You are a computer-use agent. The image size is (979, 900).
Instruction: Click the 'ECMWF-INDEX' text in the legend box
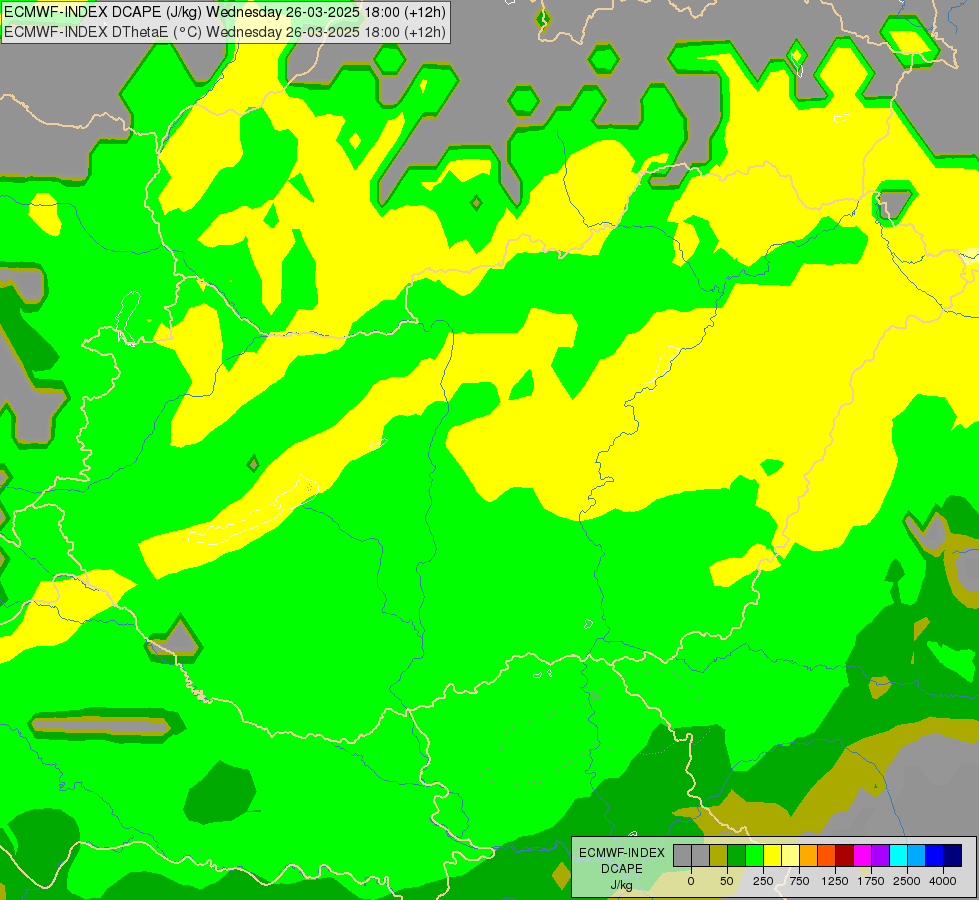pyautogui.click(x=622, y=853)
